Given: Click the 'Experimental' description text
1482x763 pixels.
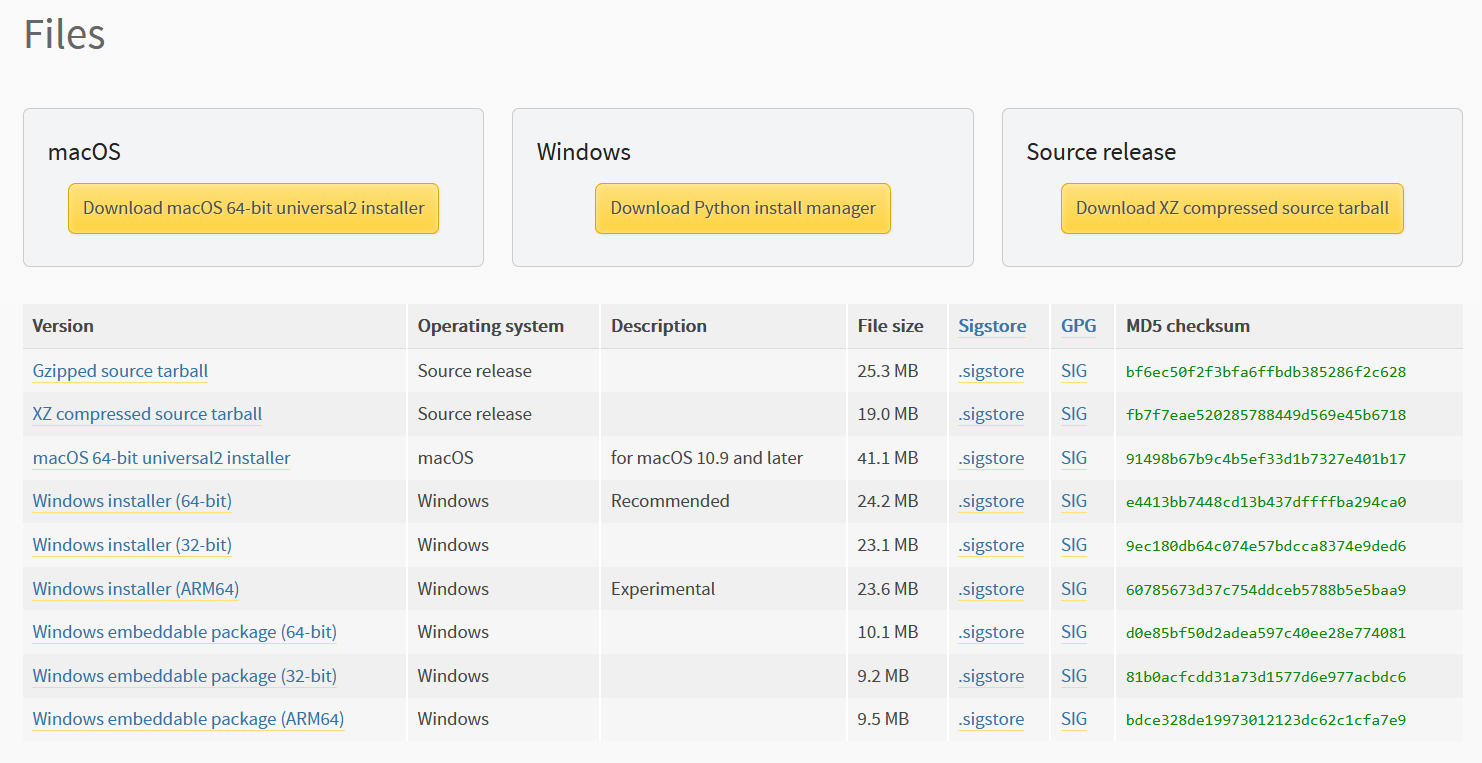Looking at the screenshot, I should [x=663, y=589].
